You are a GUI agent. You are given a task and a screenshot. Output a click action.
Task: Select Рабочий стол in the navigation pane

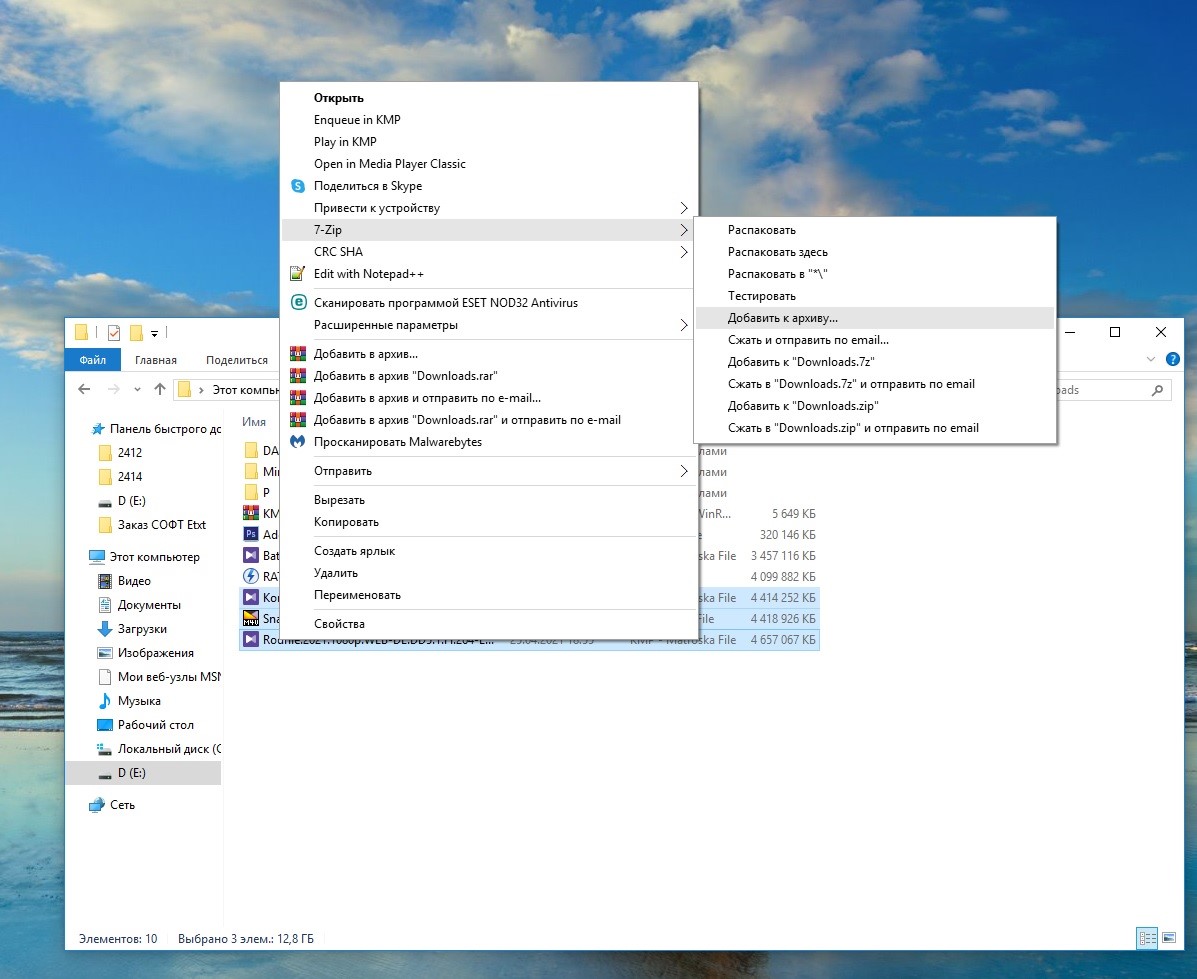coord(155,725)
